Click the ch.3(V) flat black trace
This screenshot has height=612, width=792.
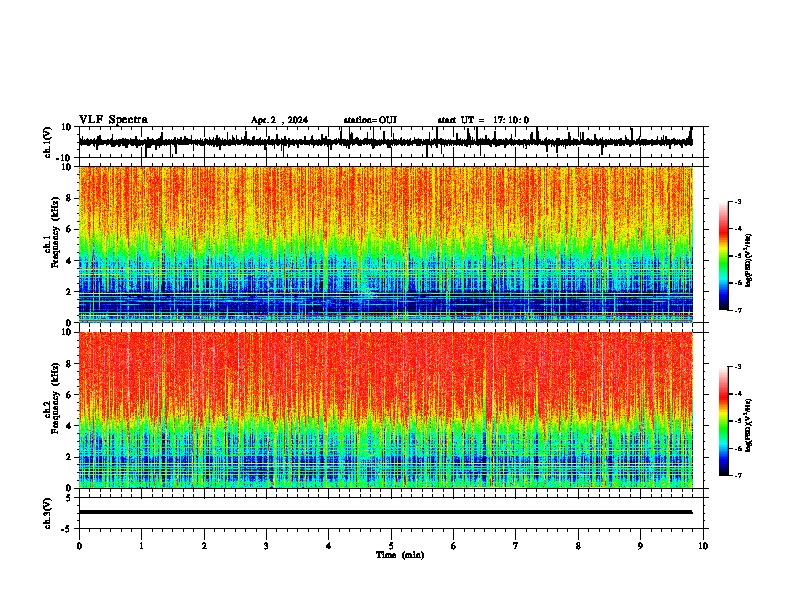386,512
